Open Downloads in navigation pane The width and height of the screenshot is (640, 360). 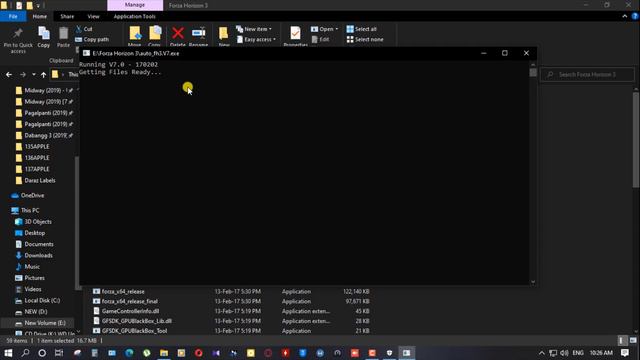pos(38,256)
